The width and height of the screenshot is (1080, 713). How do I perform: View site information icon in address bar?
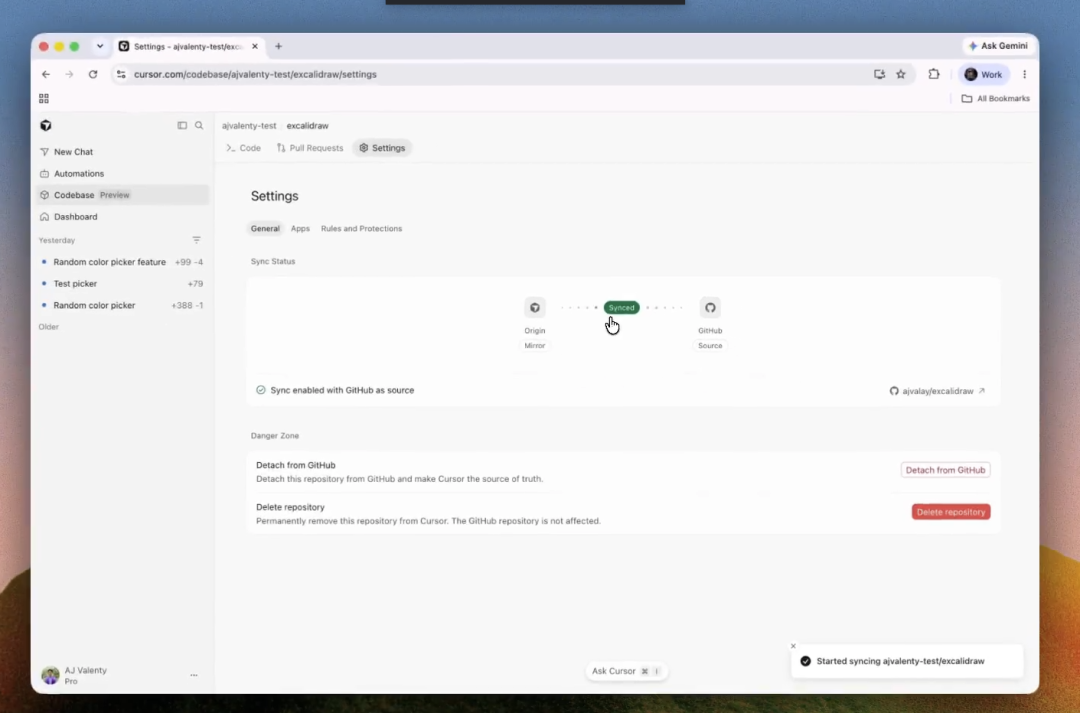tap(121, 74)
